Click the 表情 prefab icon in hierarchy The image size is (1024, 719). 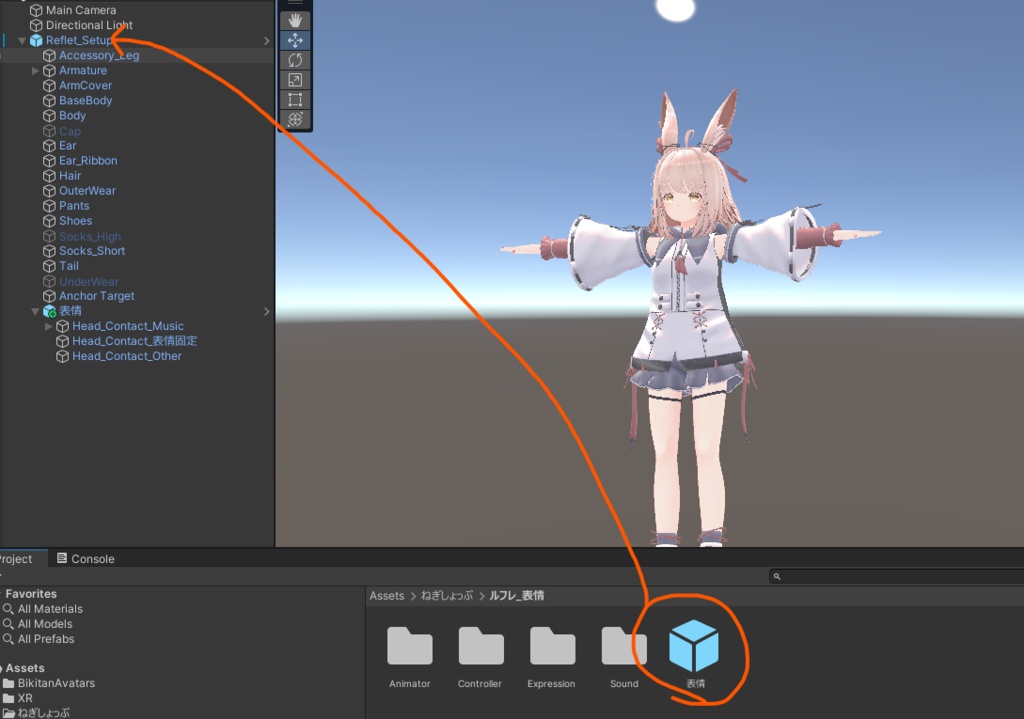pyautogui.click(x=50, y=312)
